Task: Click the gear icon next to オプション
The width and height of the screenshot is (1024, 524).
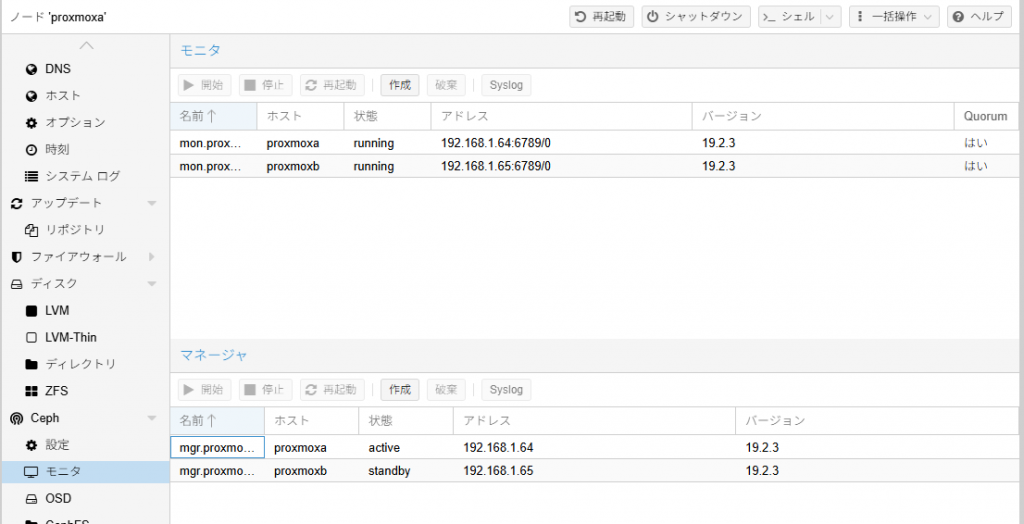Action: [31, 123]
